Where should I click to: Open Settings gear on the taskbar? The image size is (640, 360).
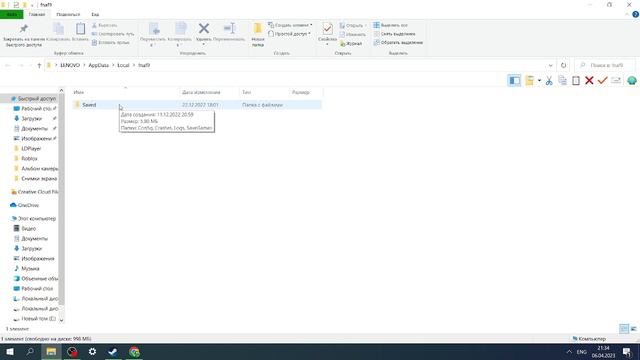coord(92,351)
